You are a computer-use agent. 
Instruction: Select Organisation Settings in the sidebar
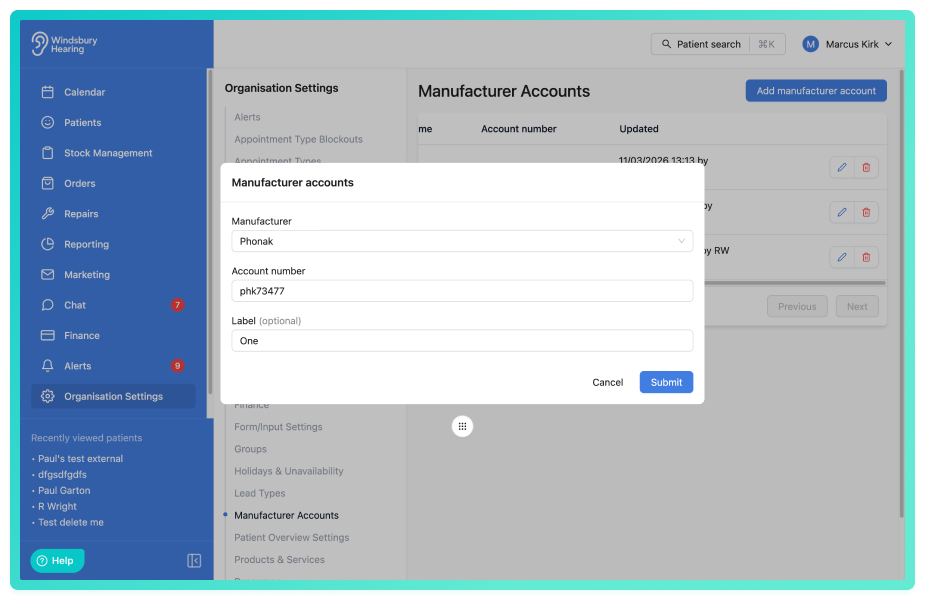(x=113, y=396)
